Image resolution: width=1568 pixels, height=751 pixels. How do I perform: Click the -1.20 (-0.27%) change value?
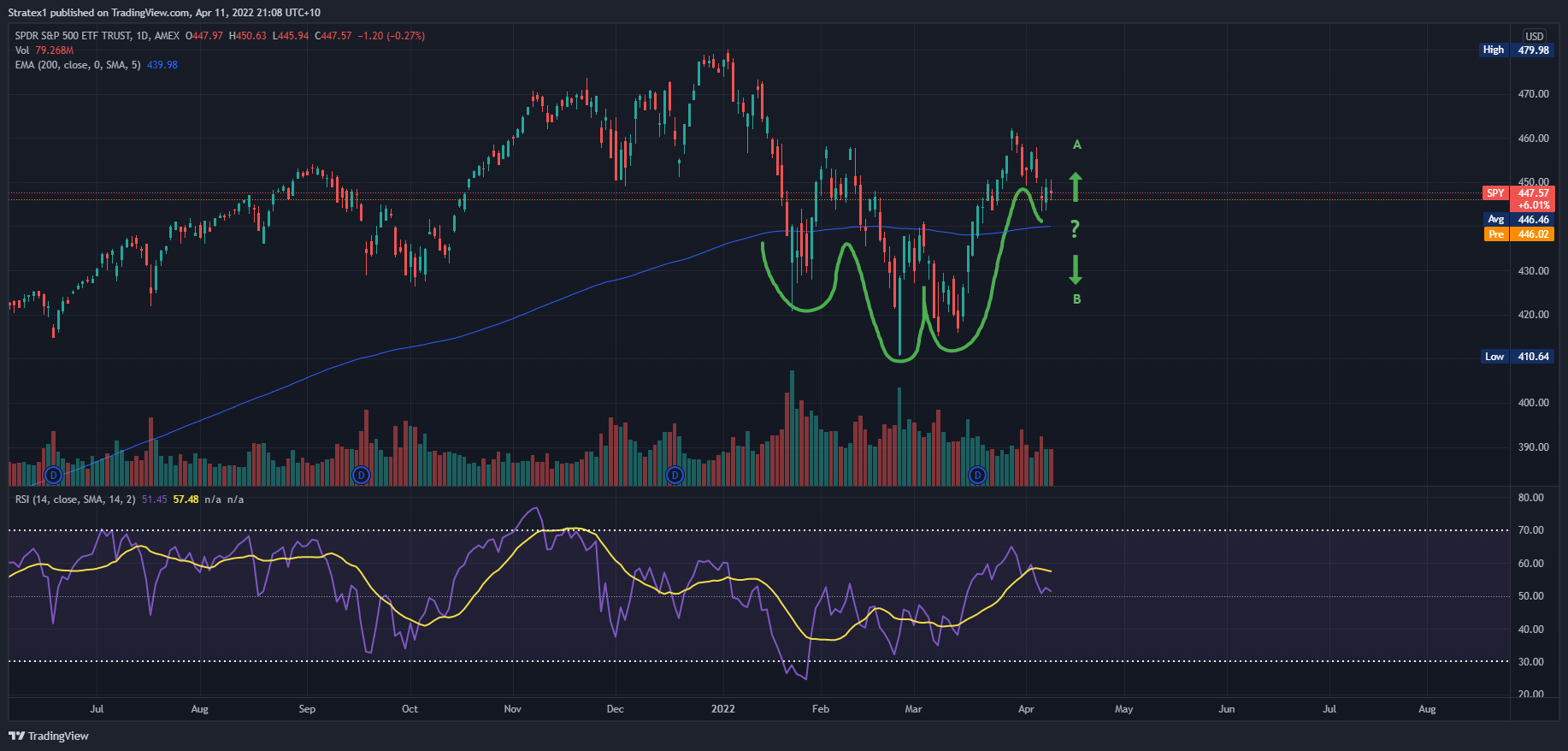pyautogui.click(x=391, y=36)
